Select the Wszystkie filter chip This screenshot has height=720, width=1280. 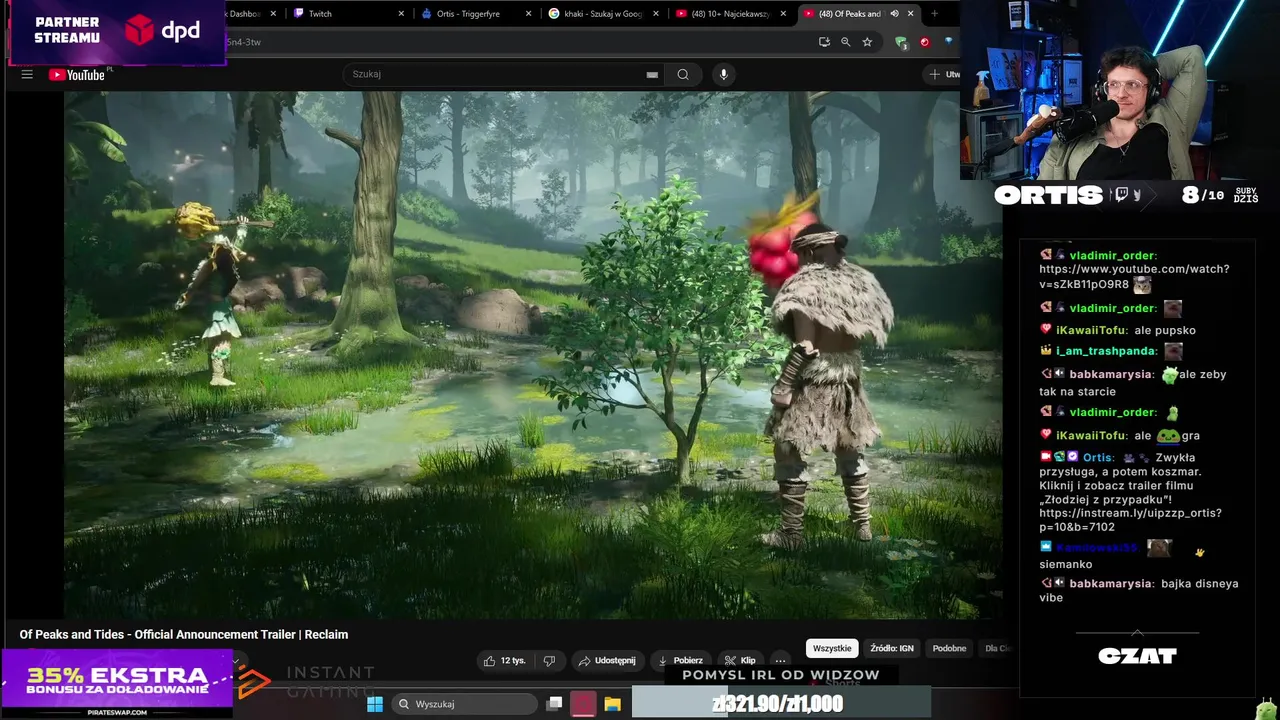pos(832,649)
